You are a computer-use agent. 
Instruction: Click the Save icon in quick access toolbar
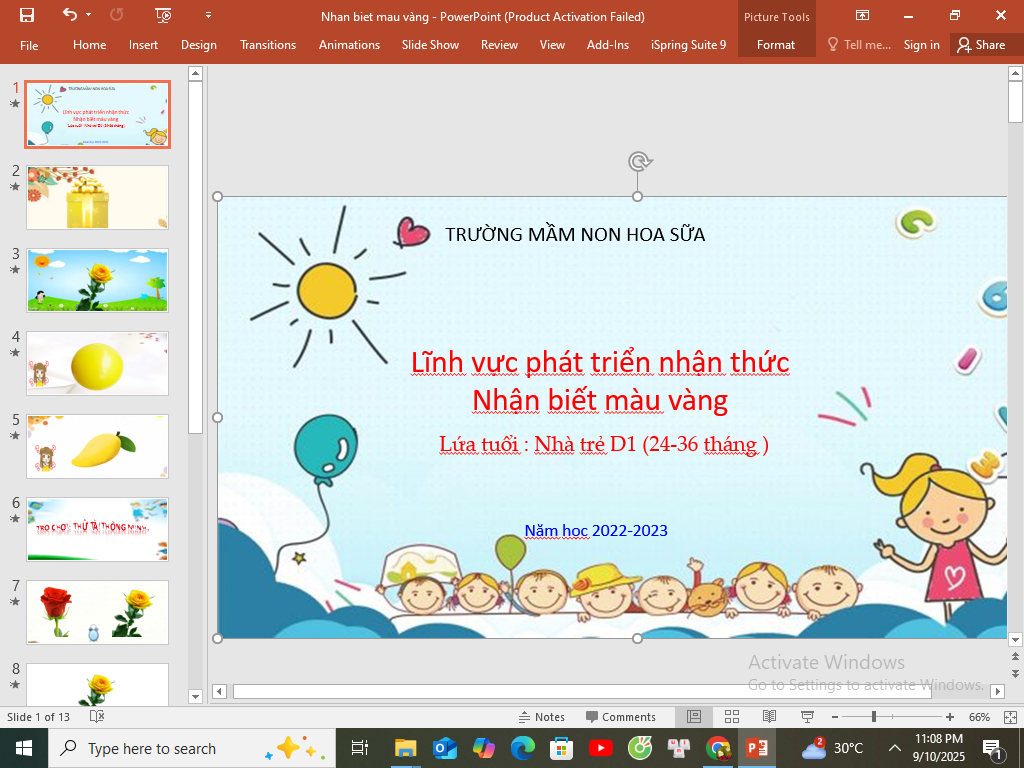point(27,15)
